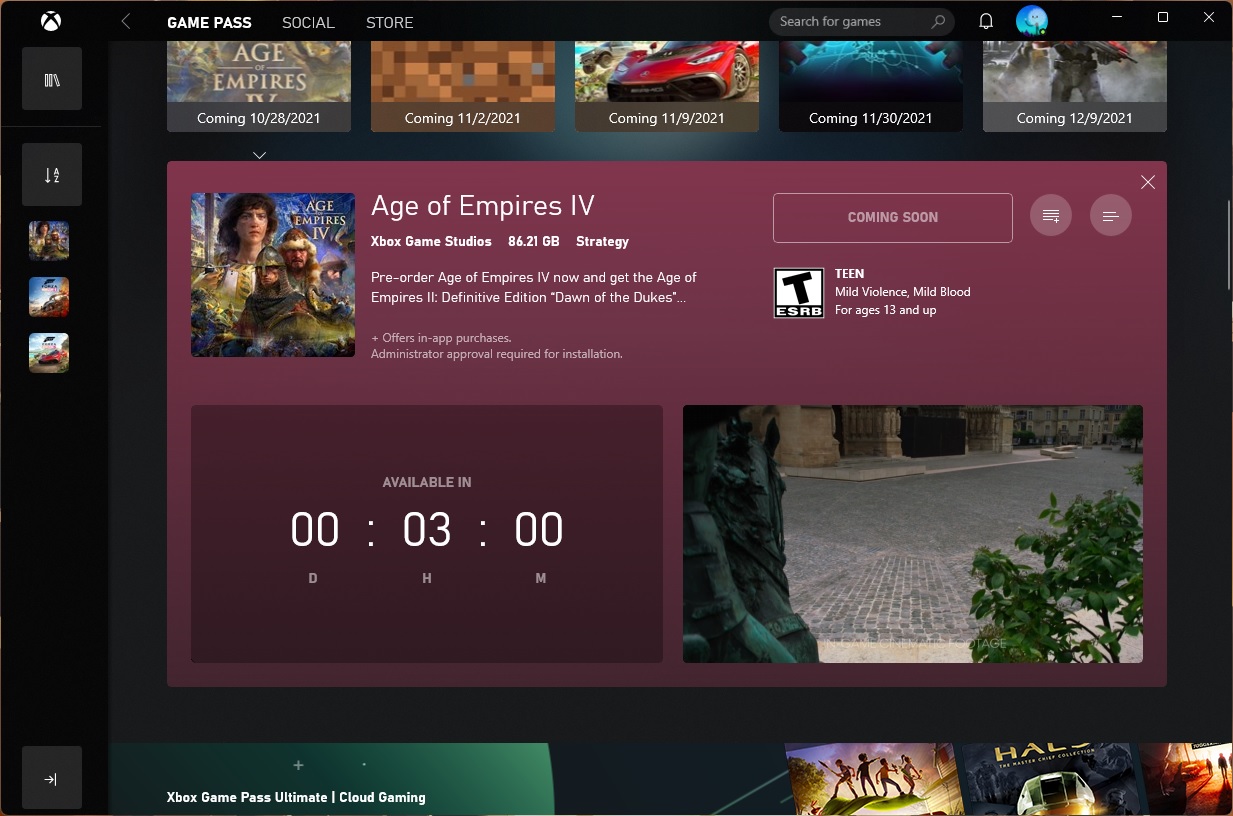The width and height of the screenshot is (1233, 816).
Task: Focus the Search for games field
Action: pos(862,21)
